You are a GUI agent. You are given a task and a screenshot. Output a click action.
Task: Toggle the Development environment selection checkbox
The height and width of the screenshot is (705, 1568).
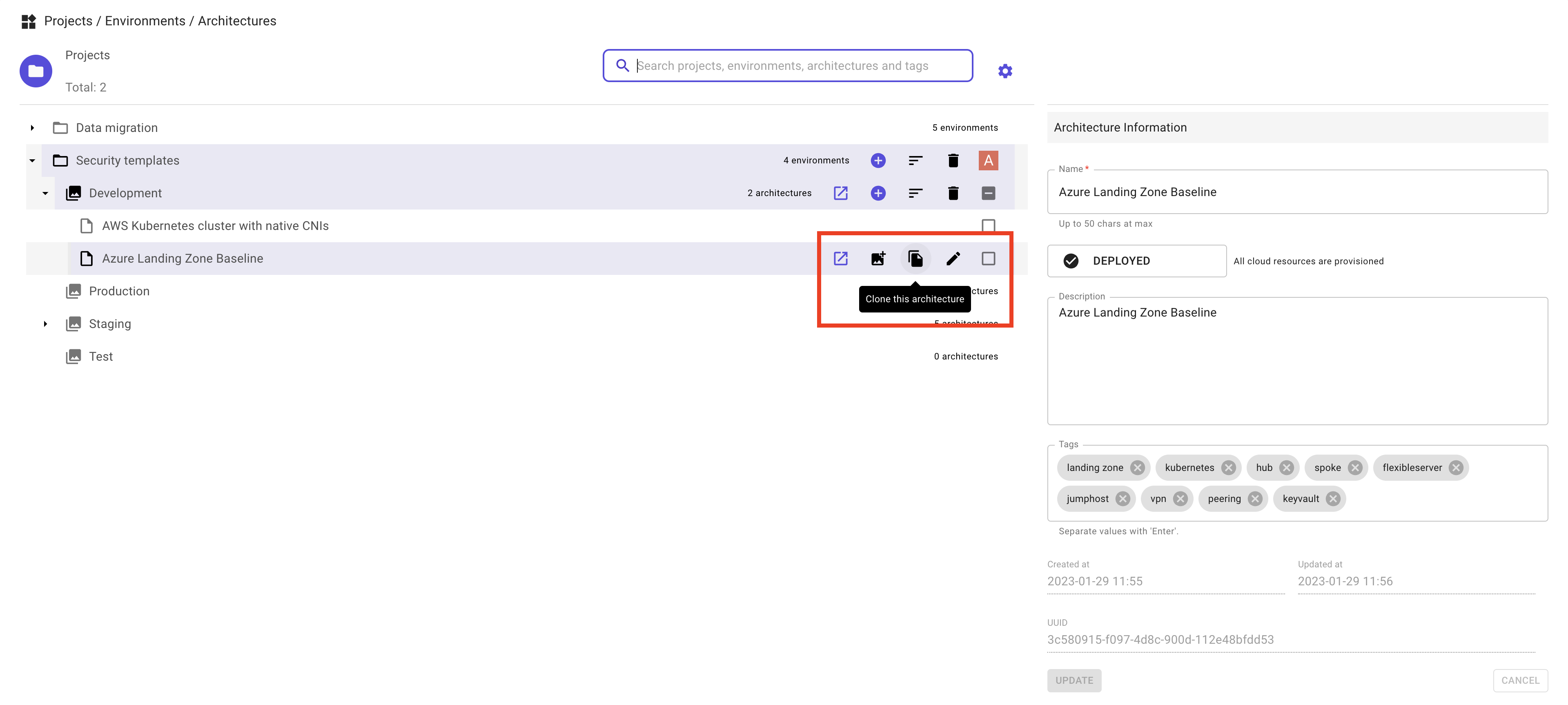click(988, 194)
